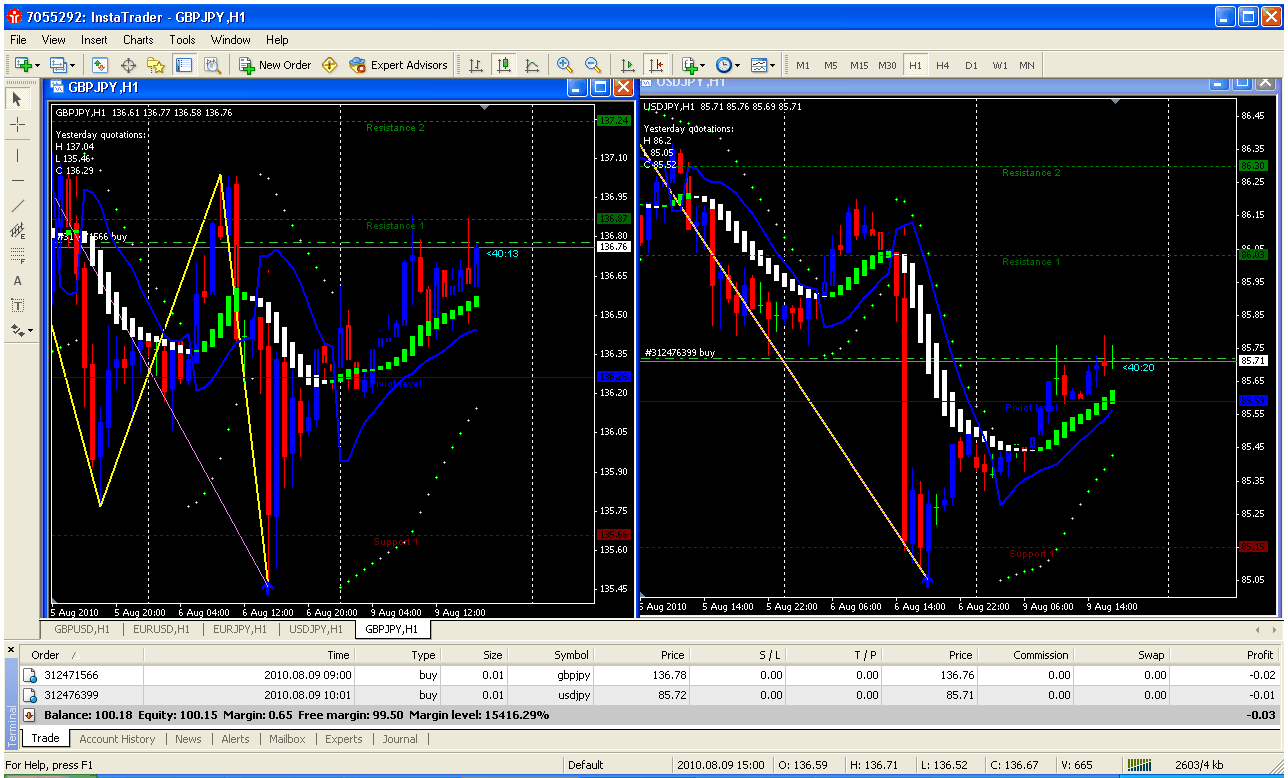Screen dimensions: 1288x778
Task: Toggle the Terminal window toolbar button
Action: click(x=184, y=65)
